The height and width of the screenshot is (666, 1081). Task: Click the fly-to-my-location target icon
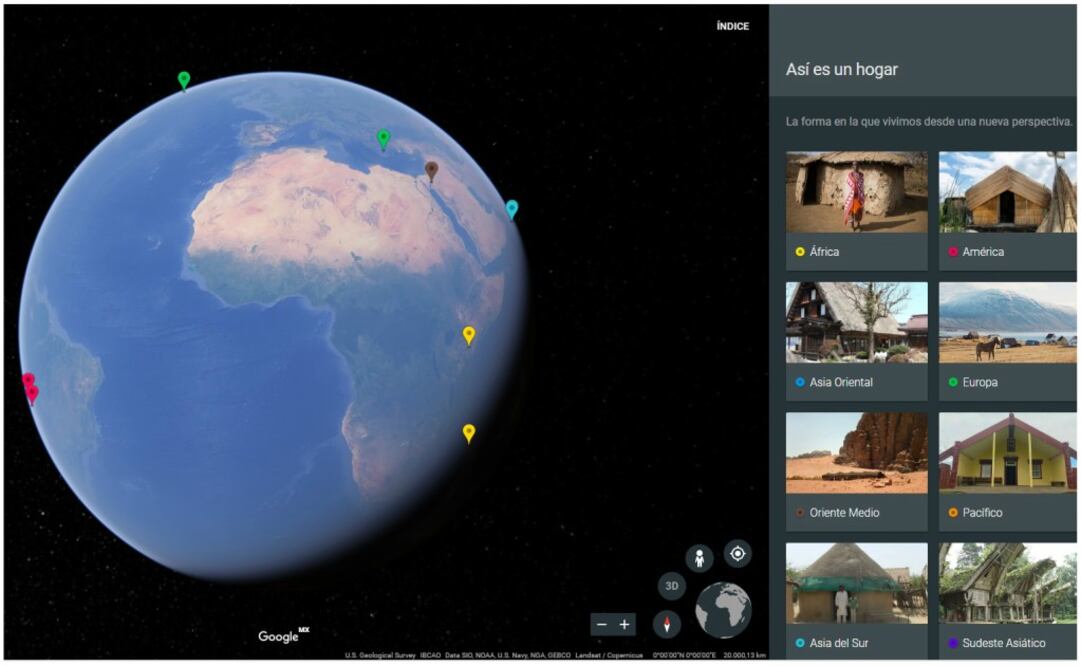tap(737, 553)
